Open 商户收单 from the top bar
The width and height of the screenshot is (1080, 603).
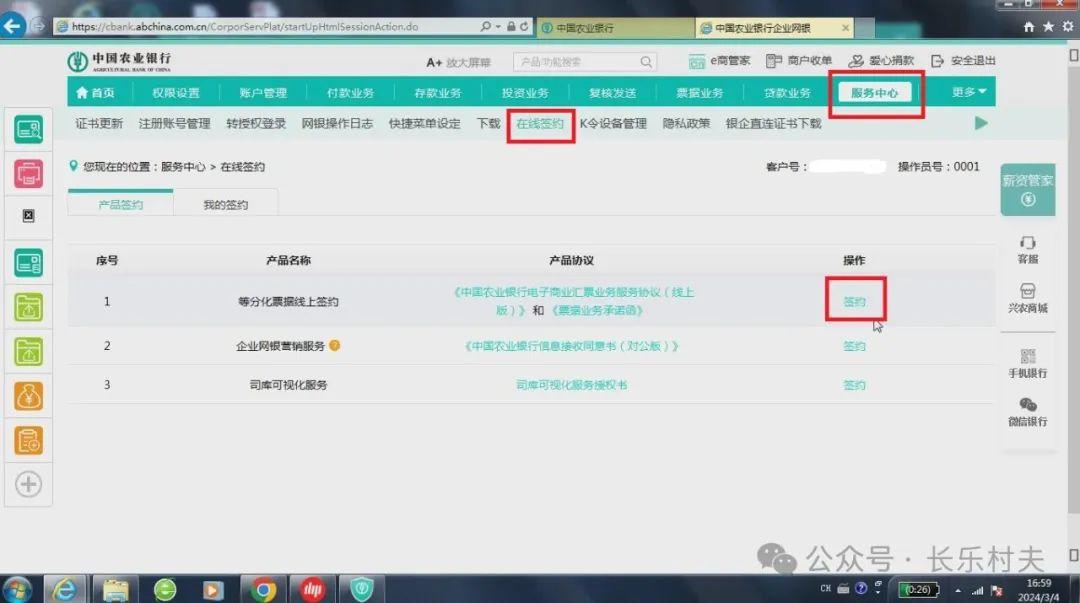click(799, 61)
